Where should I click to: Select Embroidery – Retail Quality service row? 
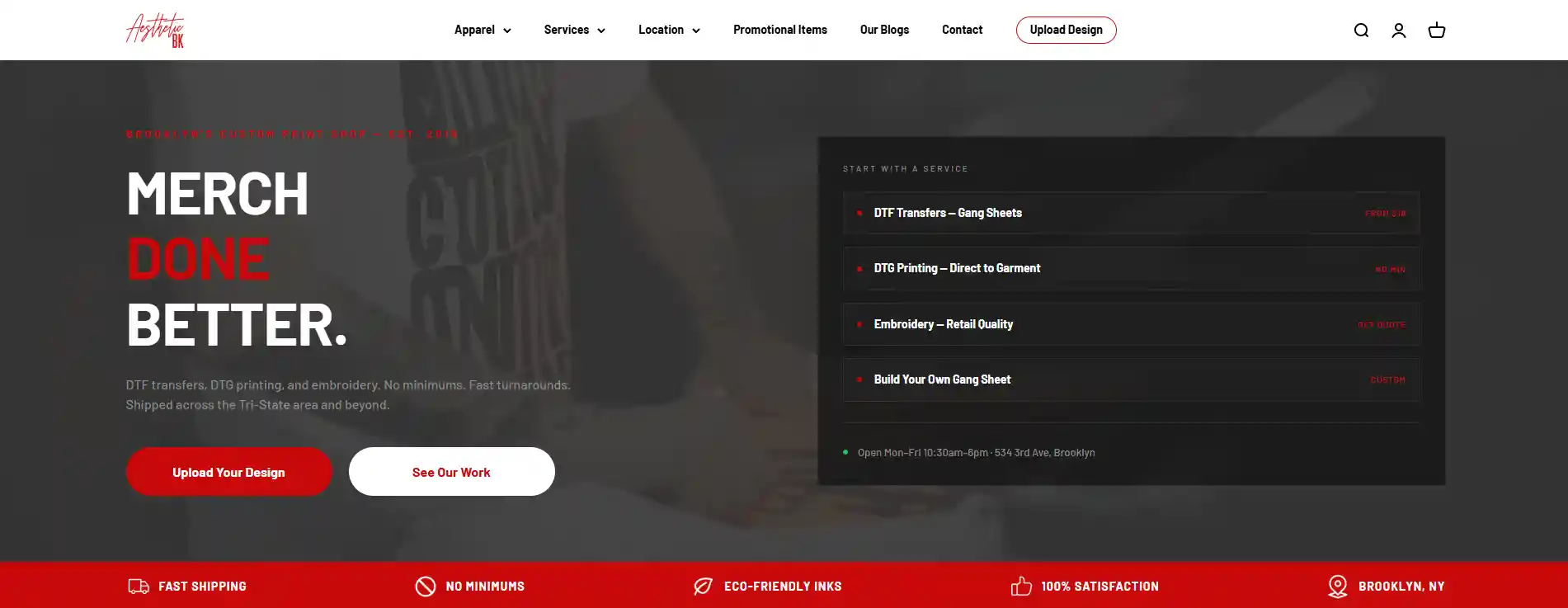[x=1131, y=324]
